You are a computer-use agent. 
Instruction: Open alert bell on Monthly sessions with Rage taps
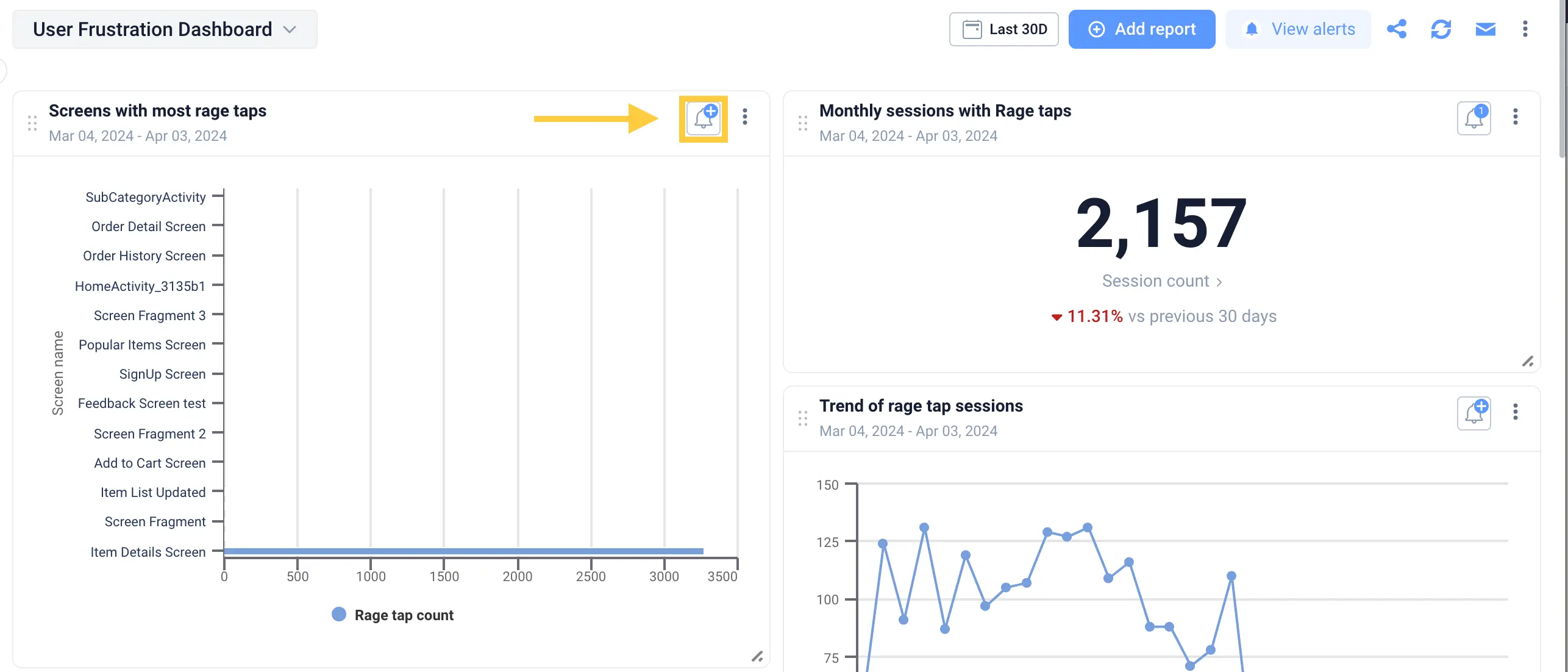click(1474, 118)
